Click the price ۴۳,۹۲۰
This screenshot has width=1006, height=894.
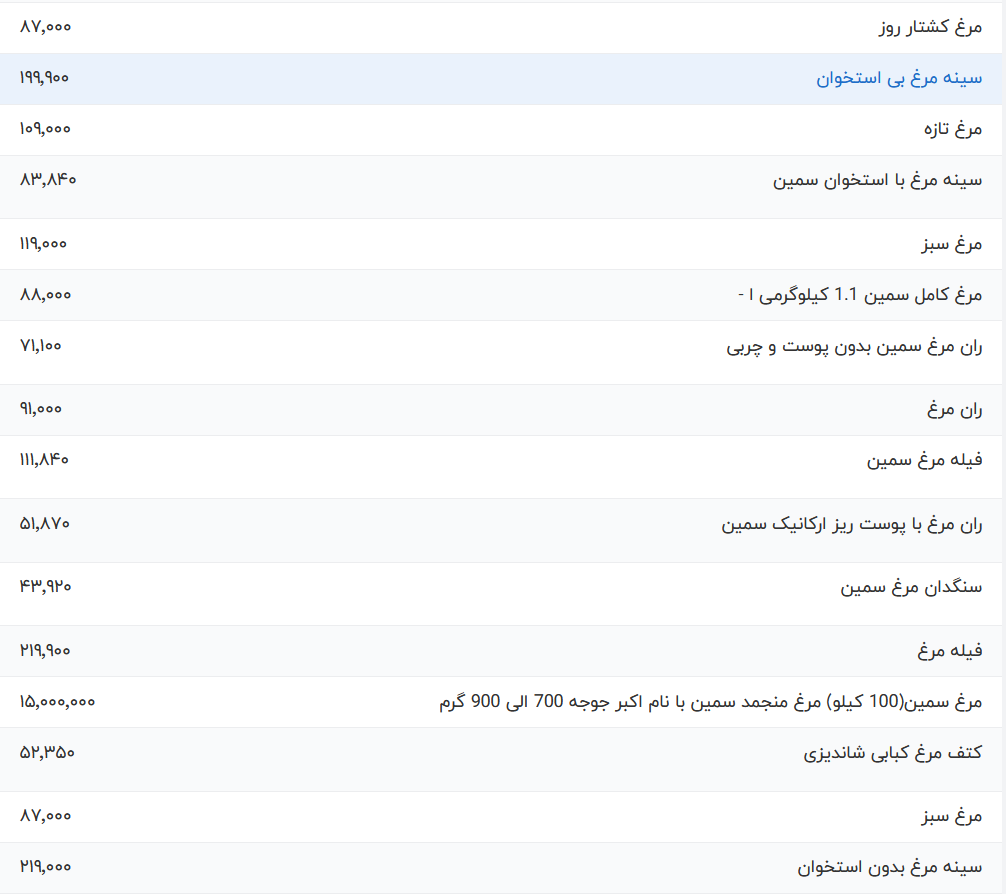(46, 586)
